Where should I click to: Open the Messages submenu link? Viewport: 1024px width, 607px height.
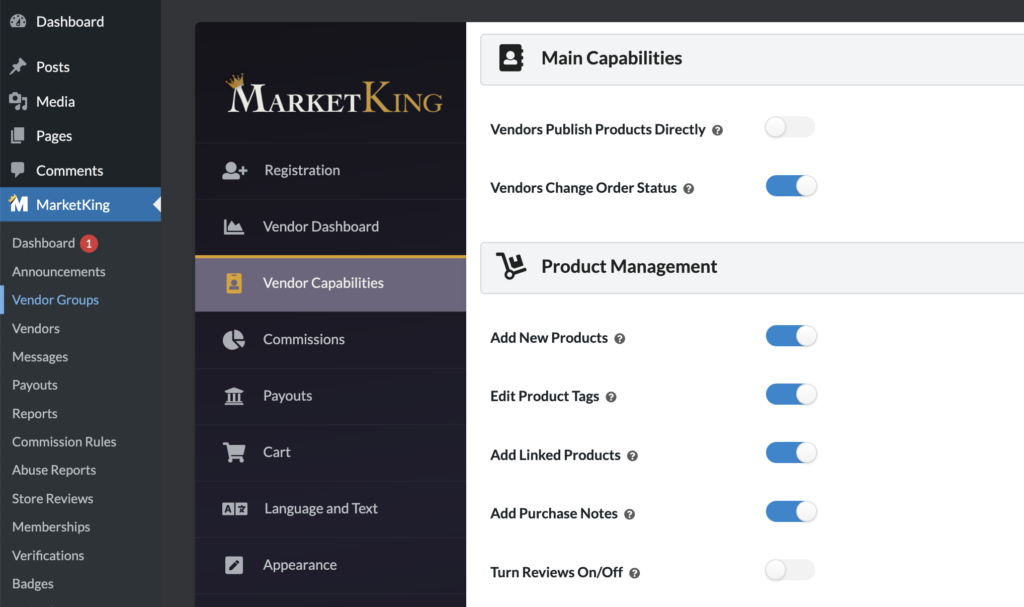40,357
